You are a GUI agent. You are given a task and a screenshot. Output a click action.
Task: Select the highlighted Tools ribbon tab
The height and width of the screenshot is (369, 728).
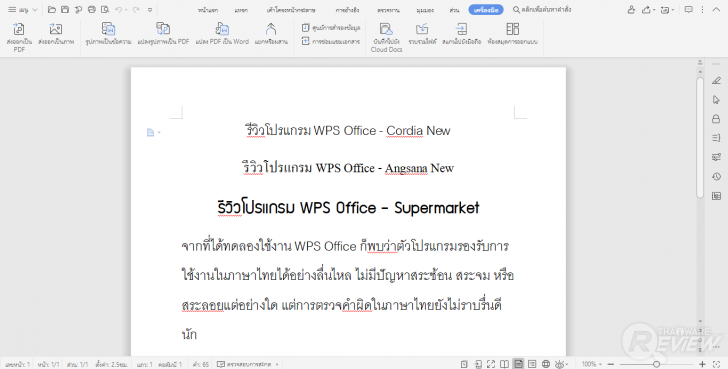(486, 10)
